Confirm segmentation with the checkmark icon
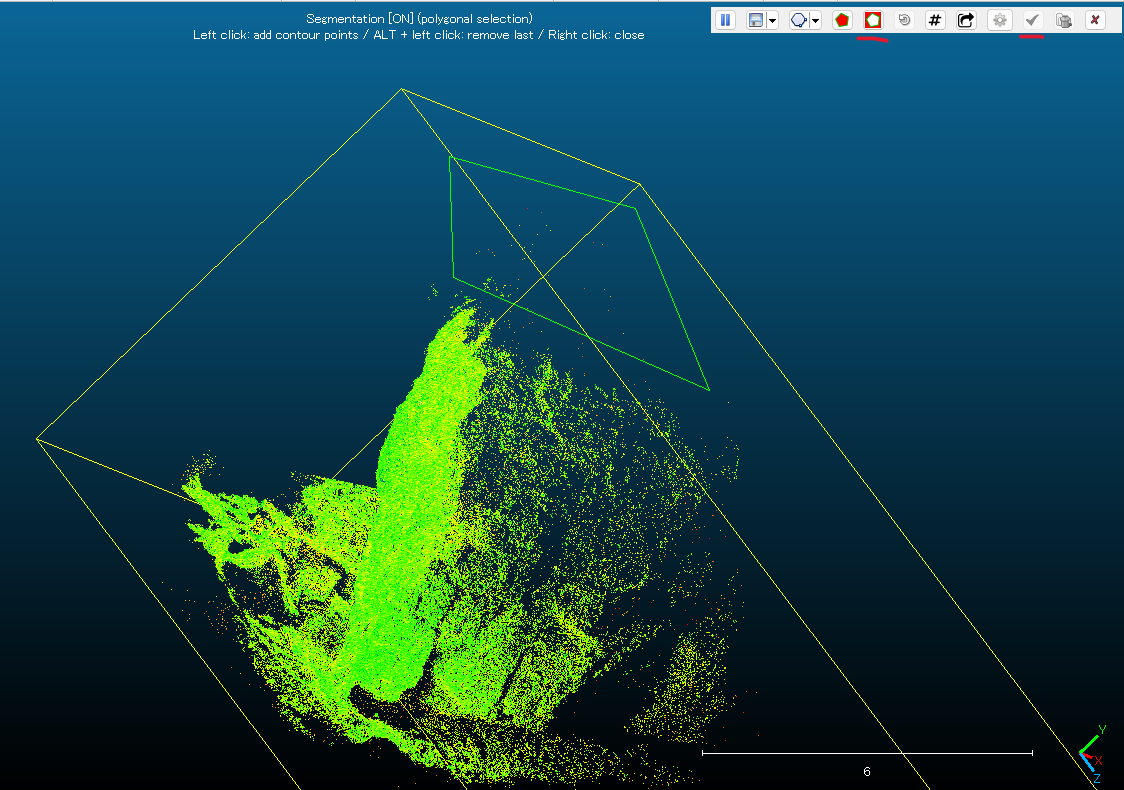Screen dimensions: 1124x790 (1032, 20)
